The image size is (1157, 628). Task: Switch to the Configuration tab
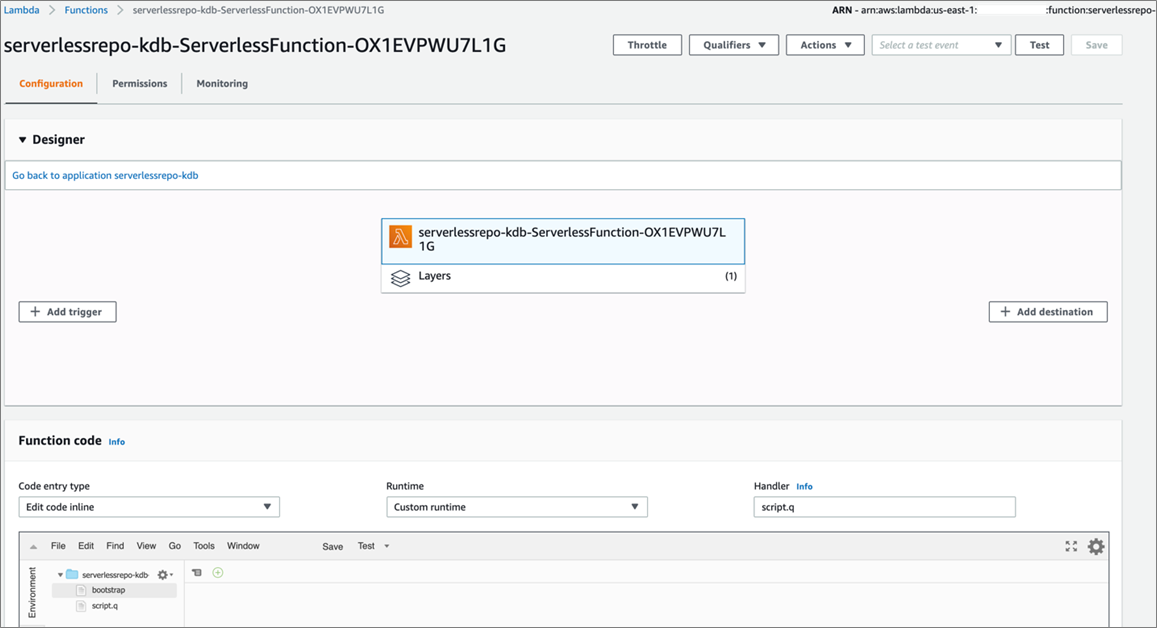pos(51,83)
